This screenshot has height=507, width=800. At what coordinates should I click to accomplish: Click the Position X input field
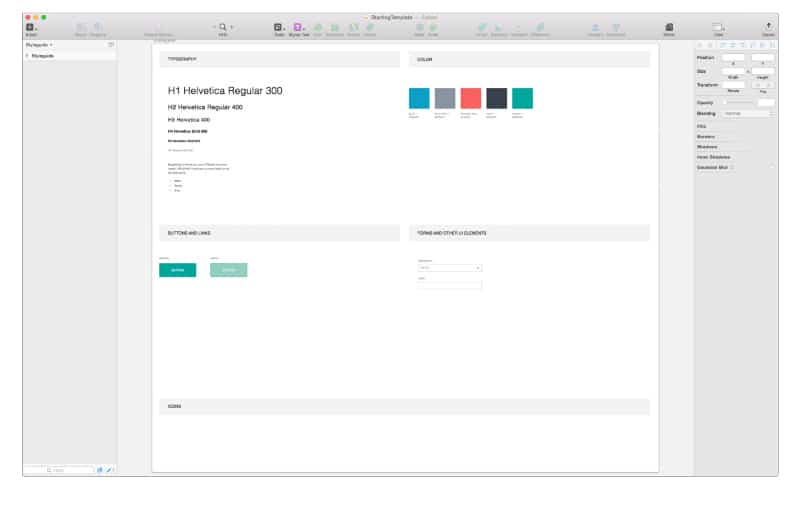(733, 58)
